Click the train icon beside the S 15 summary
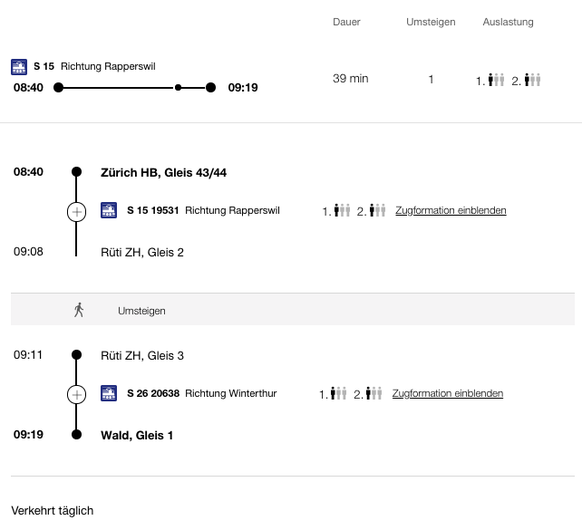This screenshot has height=530, width=582. (x=19, y=67)
